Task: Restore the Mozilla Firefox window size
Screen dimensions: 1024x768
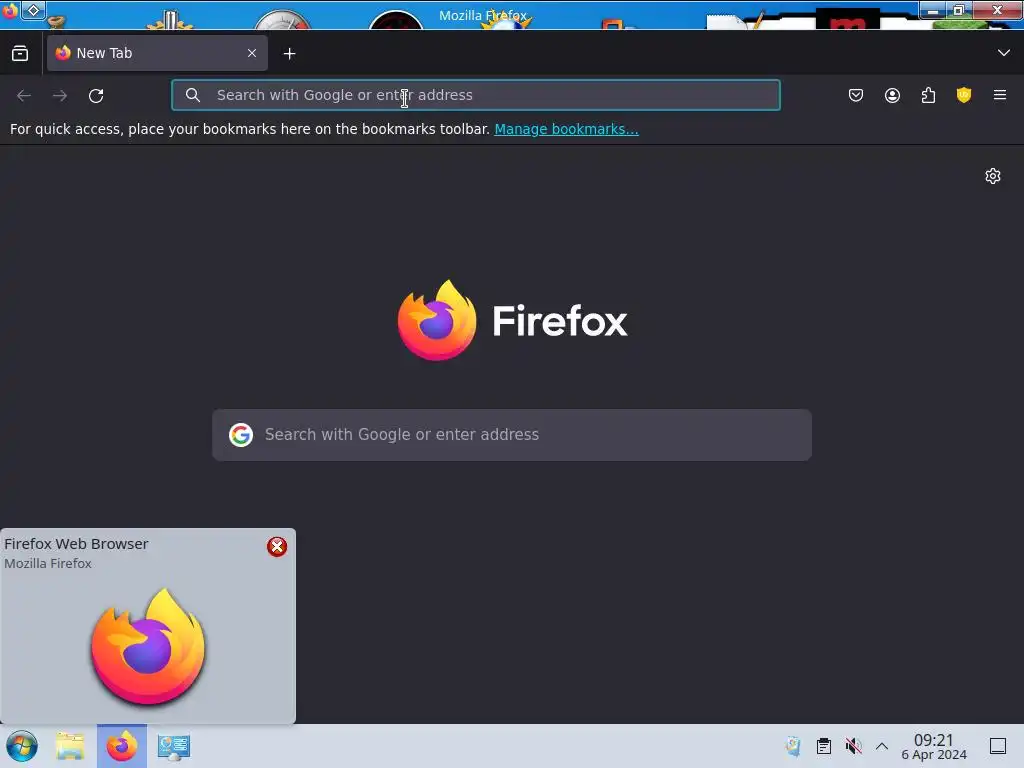Action: [959, 10]
